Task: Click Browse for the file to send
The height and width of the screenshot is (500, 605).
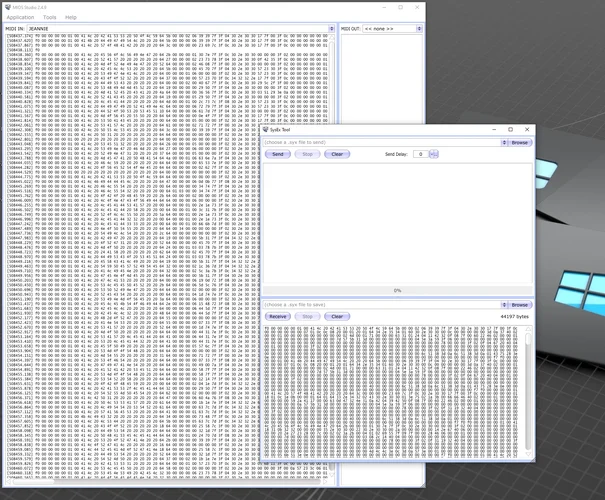Action: [520, 142]
